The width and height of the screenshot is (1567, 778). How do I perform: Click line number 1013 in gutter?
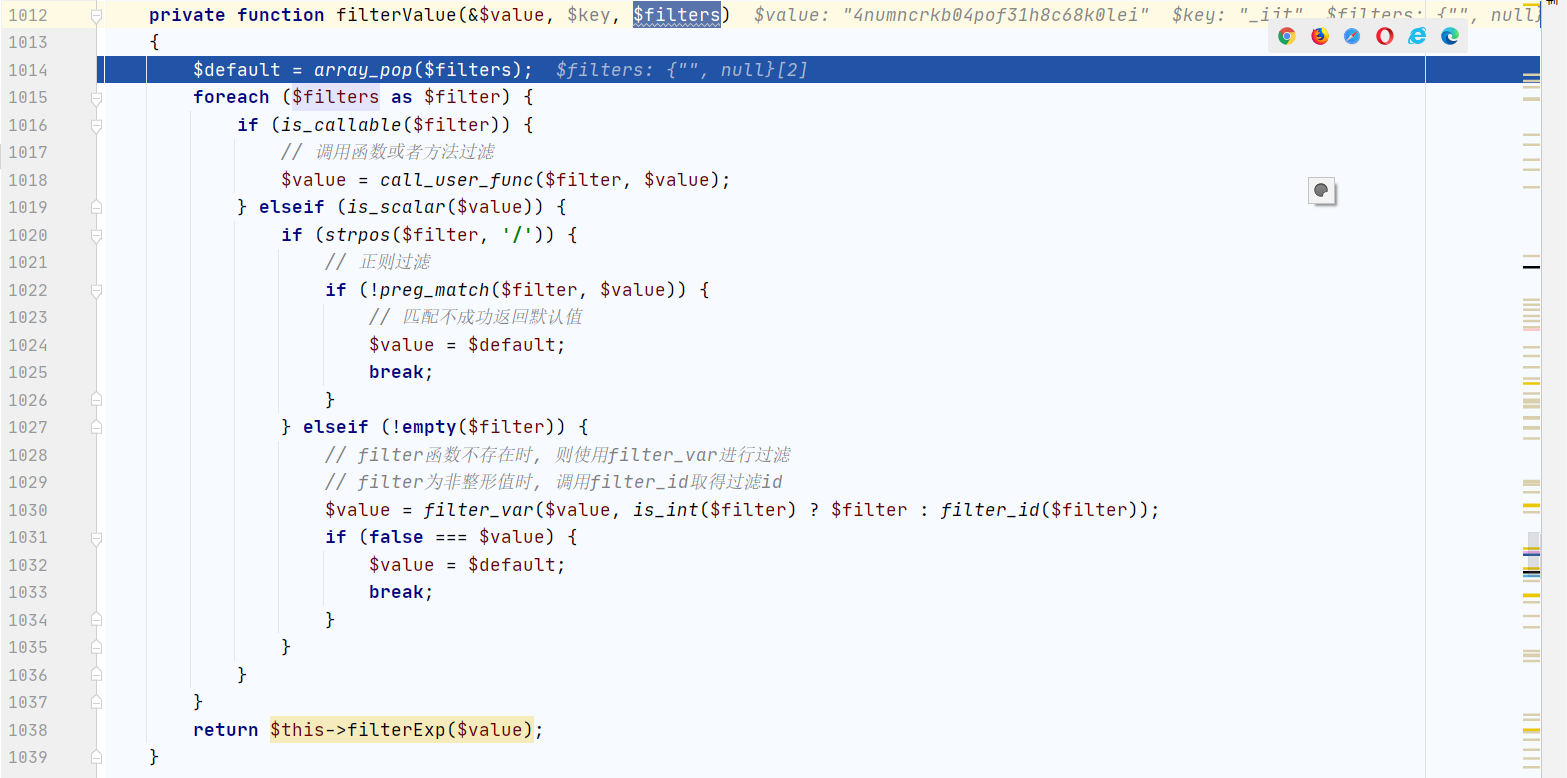[x=28, y=42]
